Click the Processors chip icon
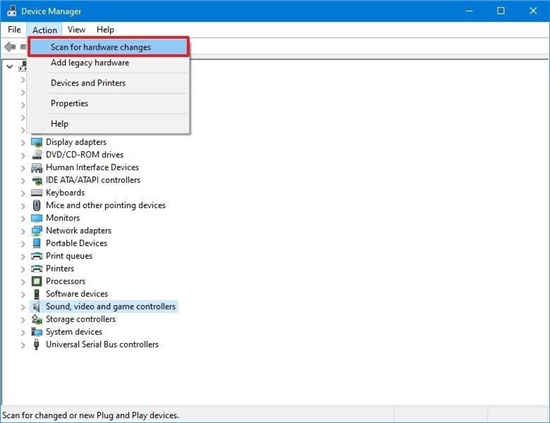This screenshot has width=550, height=423. (36, 281)
